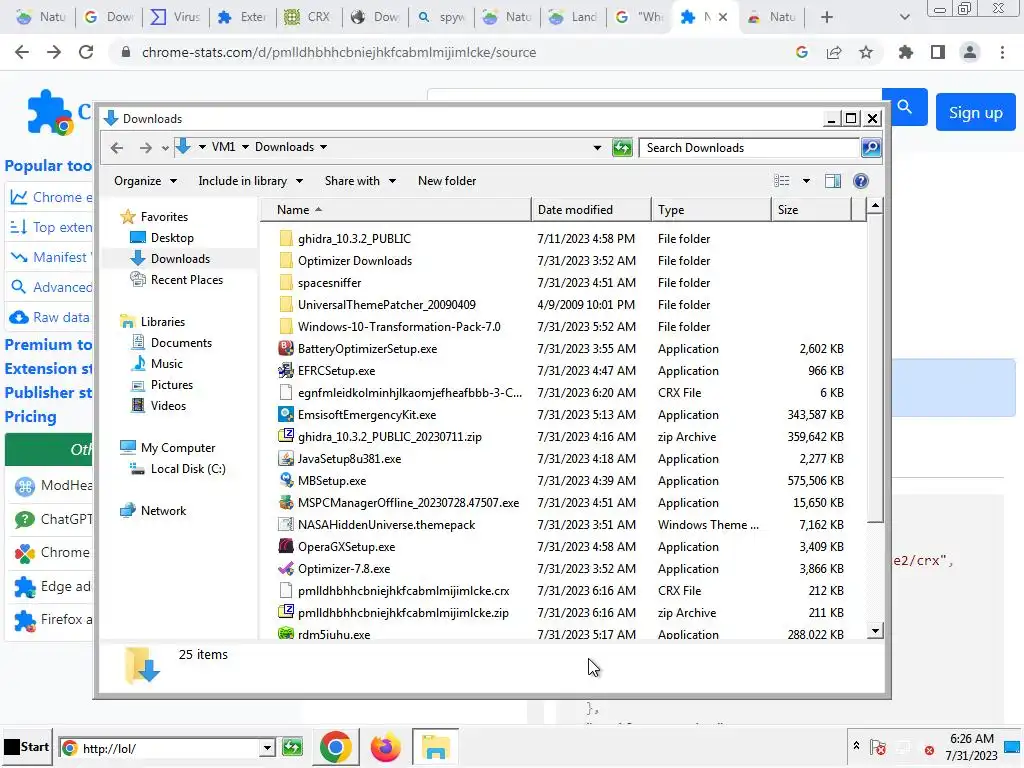Click the file list scroll down arrow
The image size is (1024, 768).
coord(874,631)
